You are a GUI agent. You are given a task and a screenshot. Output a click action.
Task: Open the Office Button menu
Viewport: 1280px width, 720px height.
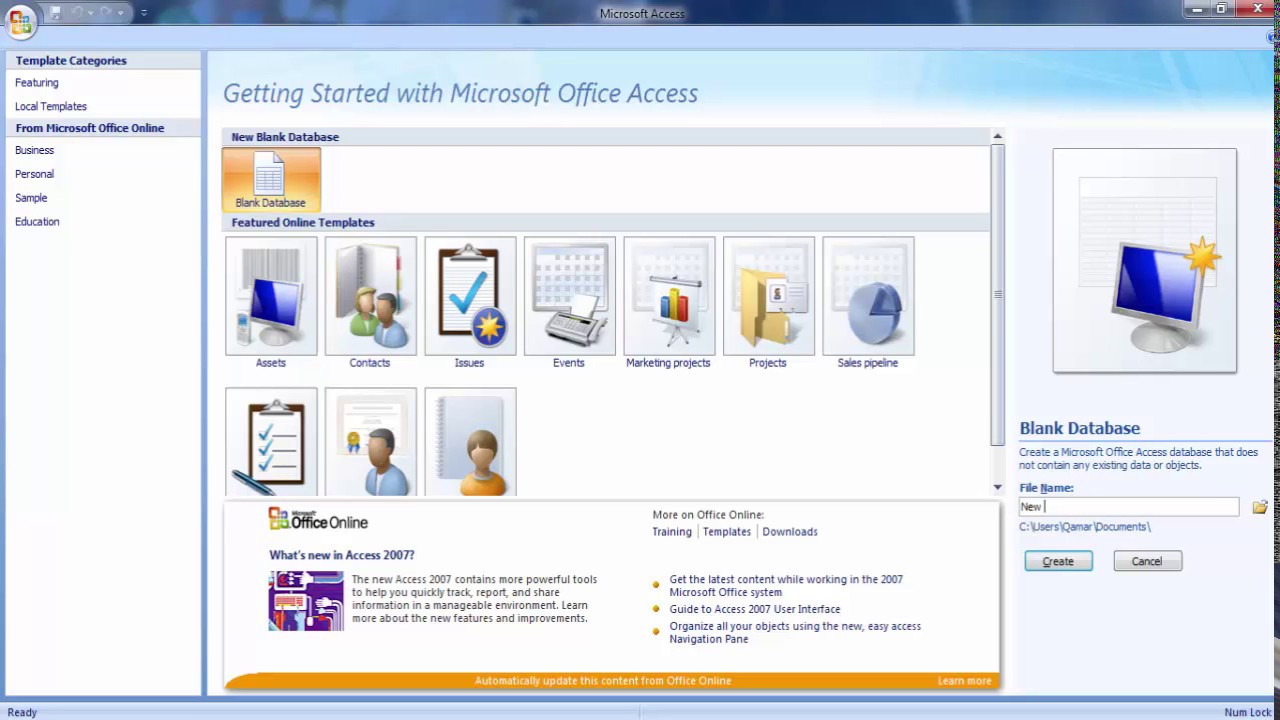coord(20,22)
